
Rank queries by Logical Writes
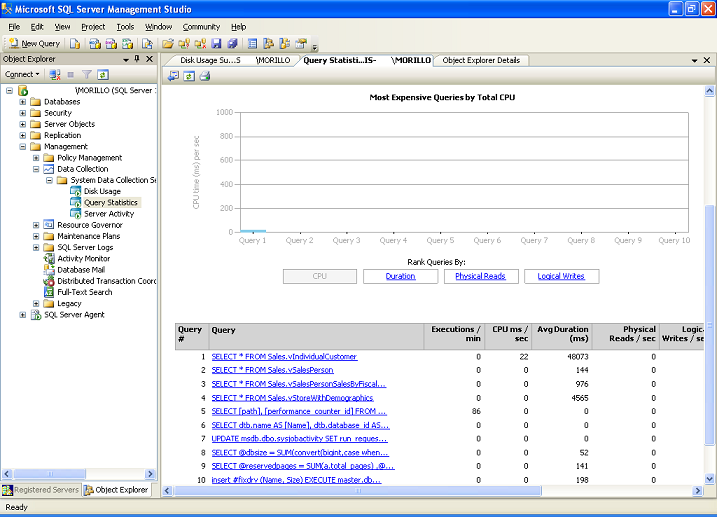(561, 276)
